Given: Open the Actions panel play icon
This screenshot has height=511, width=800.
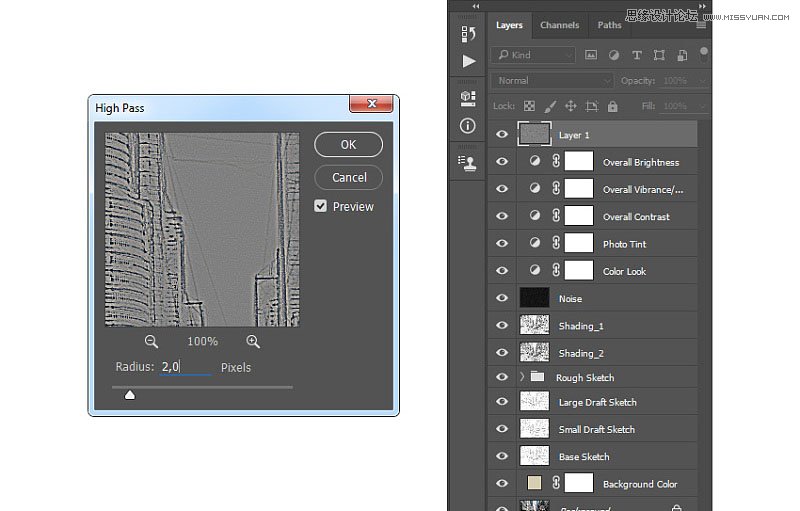Looking at the screenshot, I should [468, 61].
